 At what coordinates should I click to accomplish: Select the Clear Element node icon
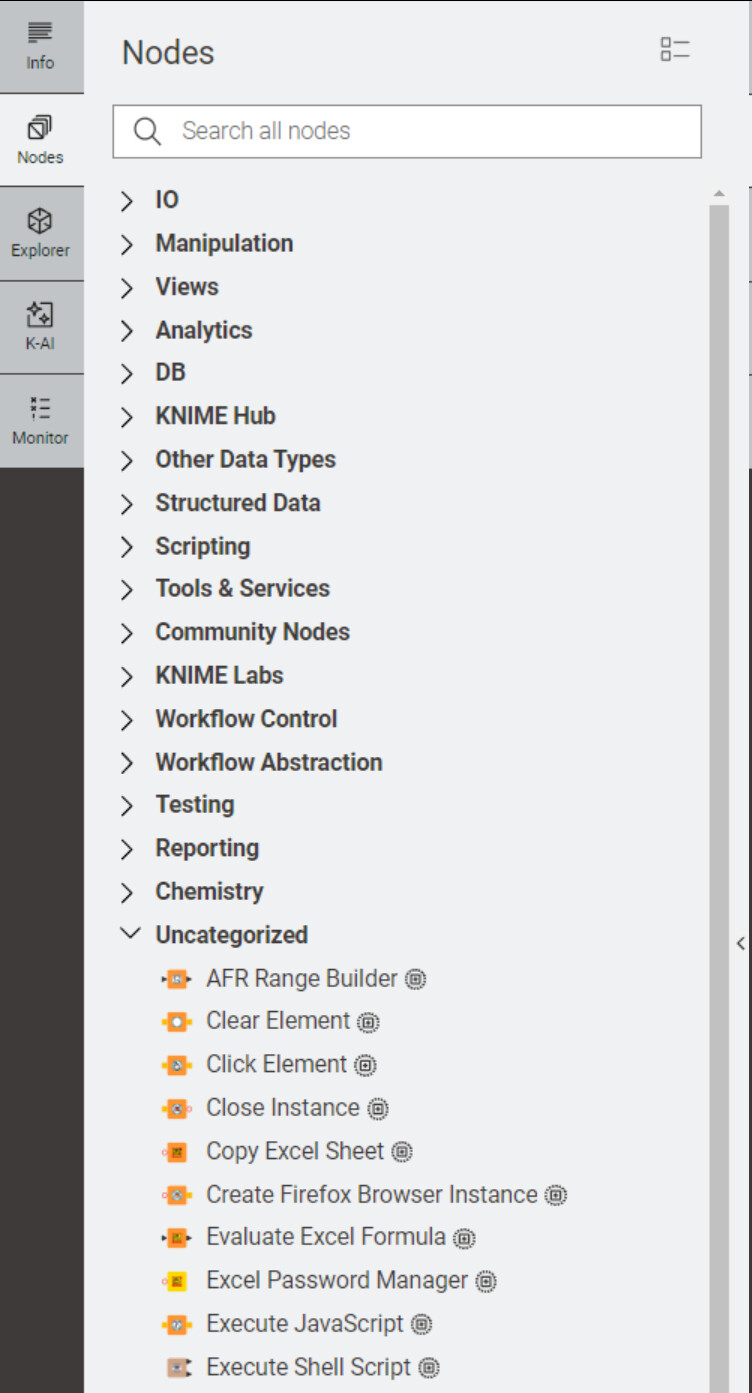pos(176,1022)
